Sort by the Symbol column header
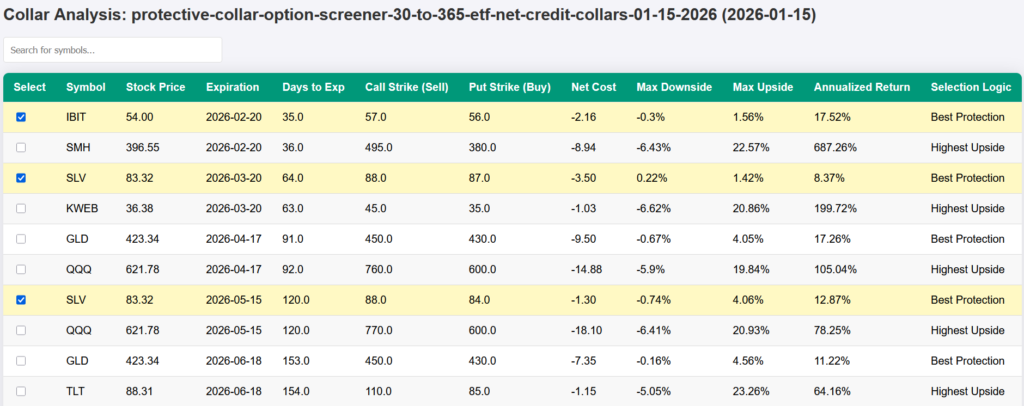The image size is (1024, 406). (86, 87)
